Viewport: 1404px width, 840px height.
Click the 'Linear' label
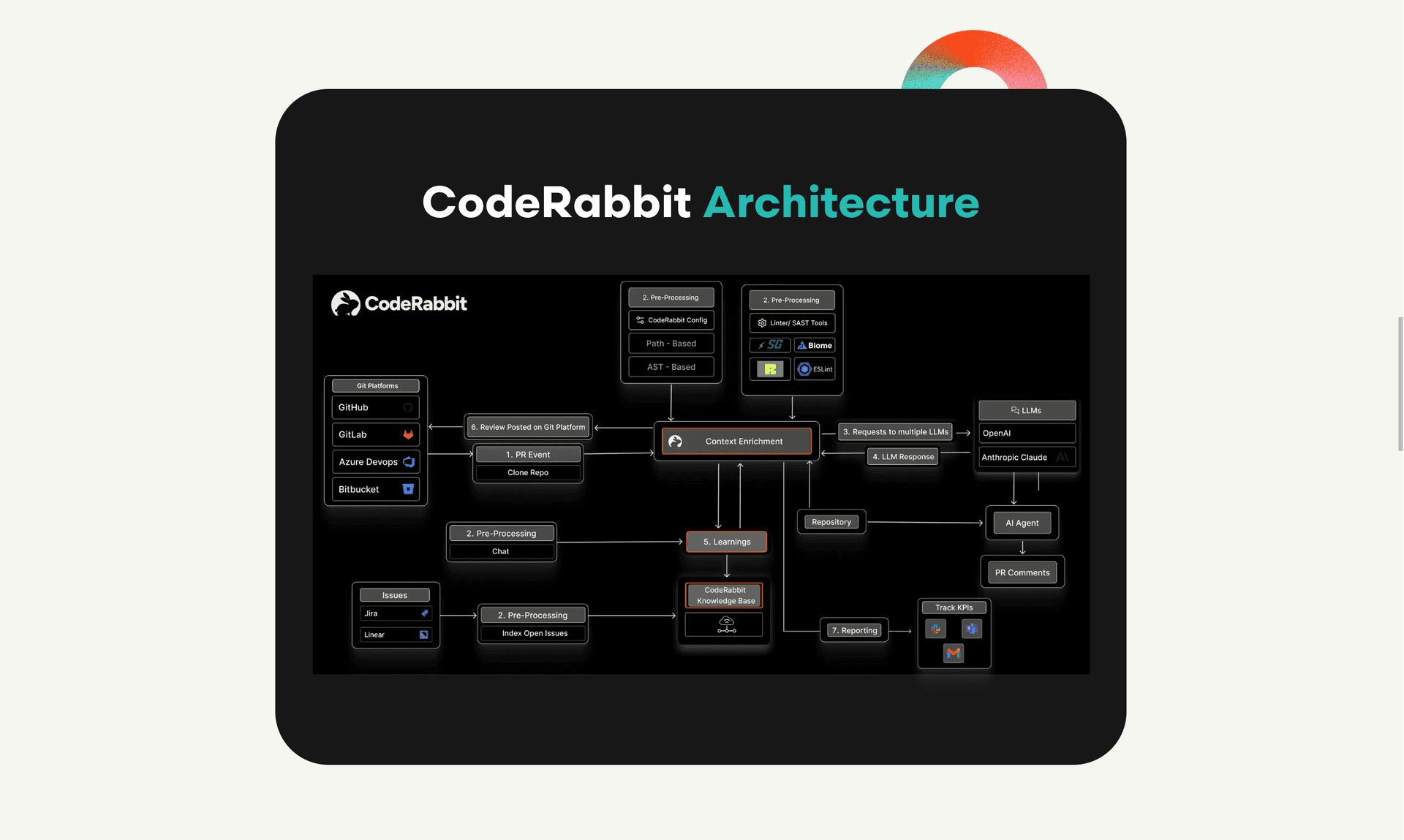[x=374, y=635]
